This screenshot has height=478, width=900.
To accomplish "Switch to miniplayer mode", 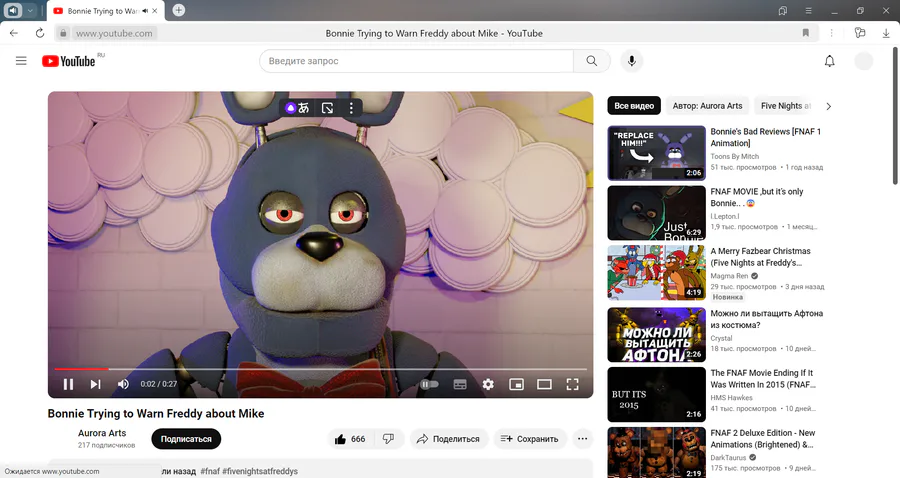I will [x=517, y=384].
